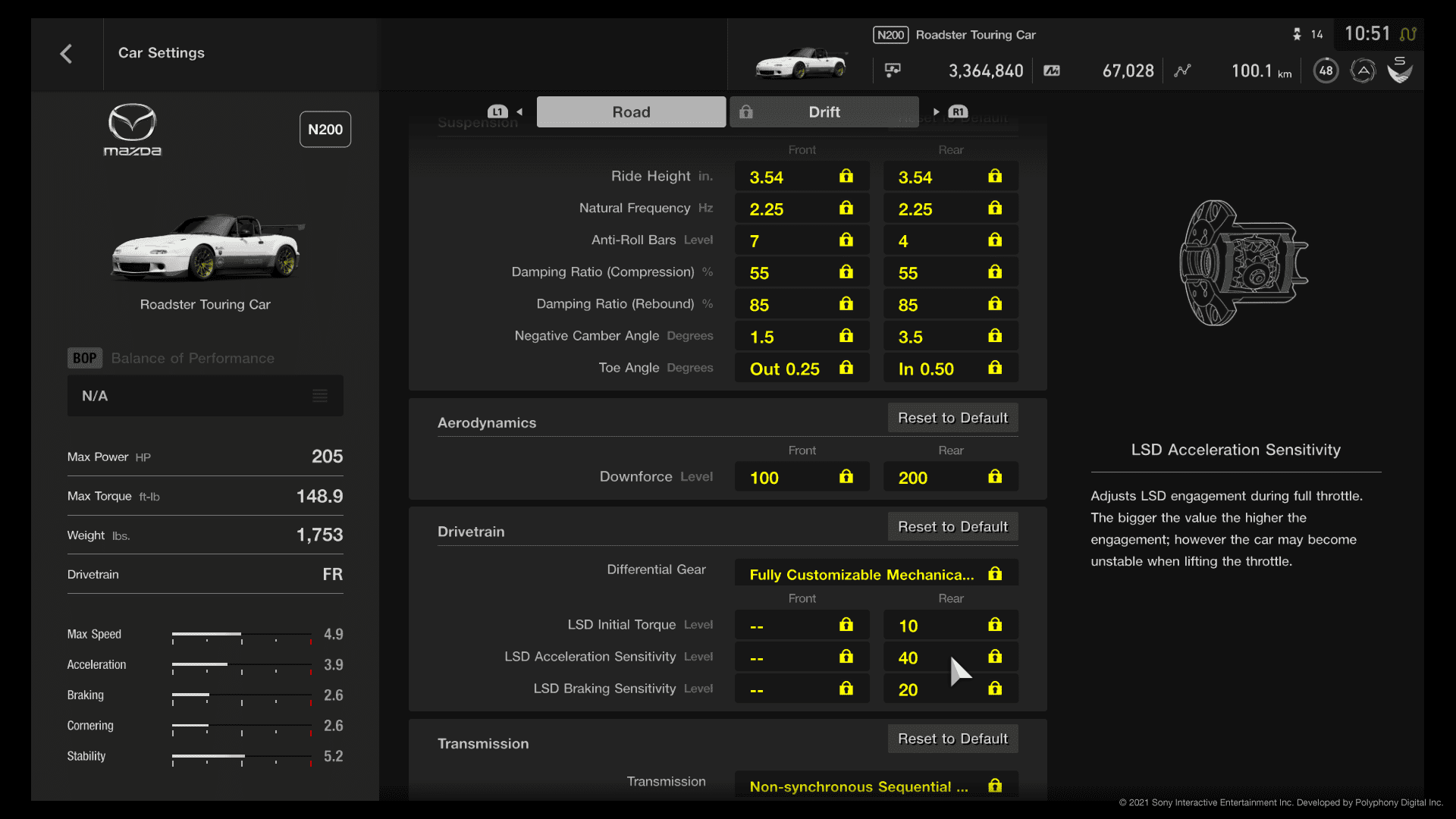Reset Drivetrain to default
1456x819 pixels.
[952, 527]
